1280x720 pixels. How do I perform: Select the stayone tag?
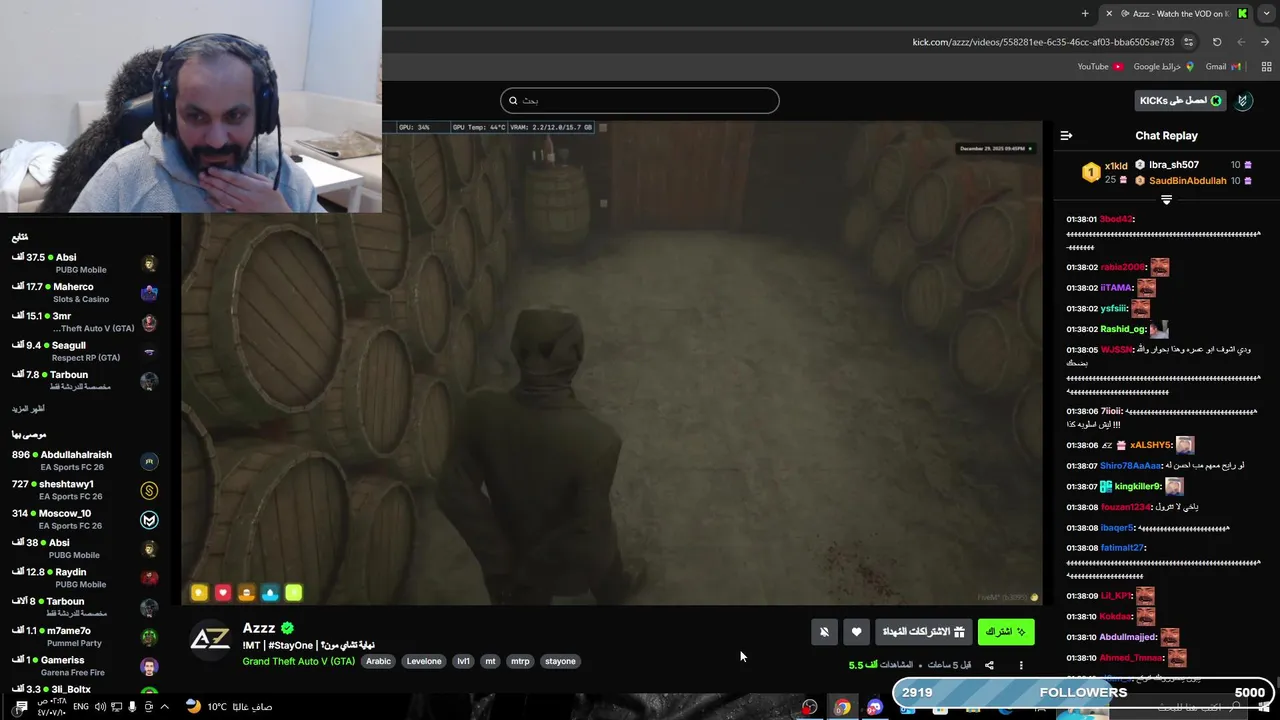click(560, 661)
